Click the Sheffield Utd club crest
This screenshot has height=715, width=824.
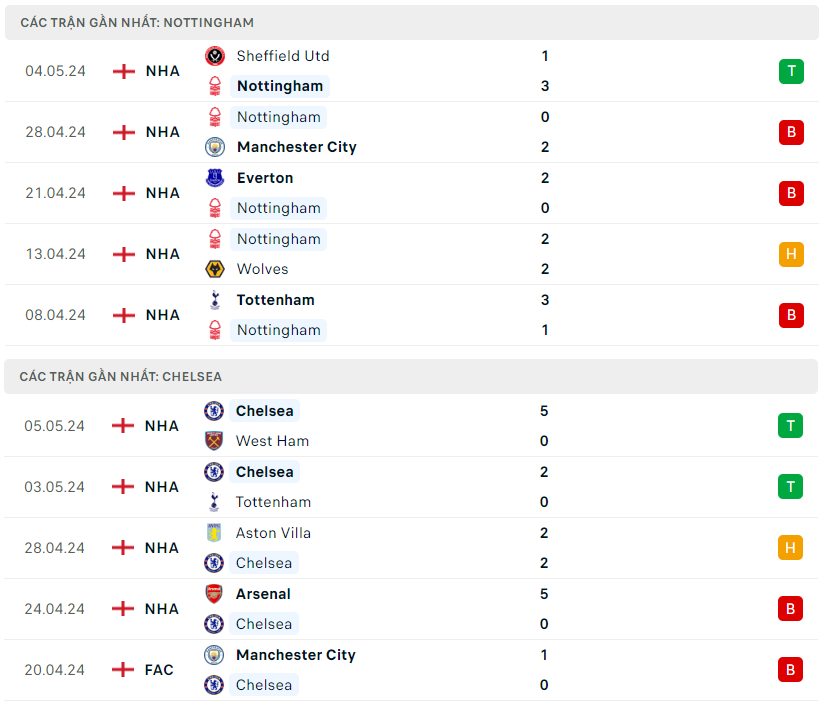click(215, 56)
